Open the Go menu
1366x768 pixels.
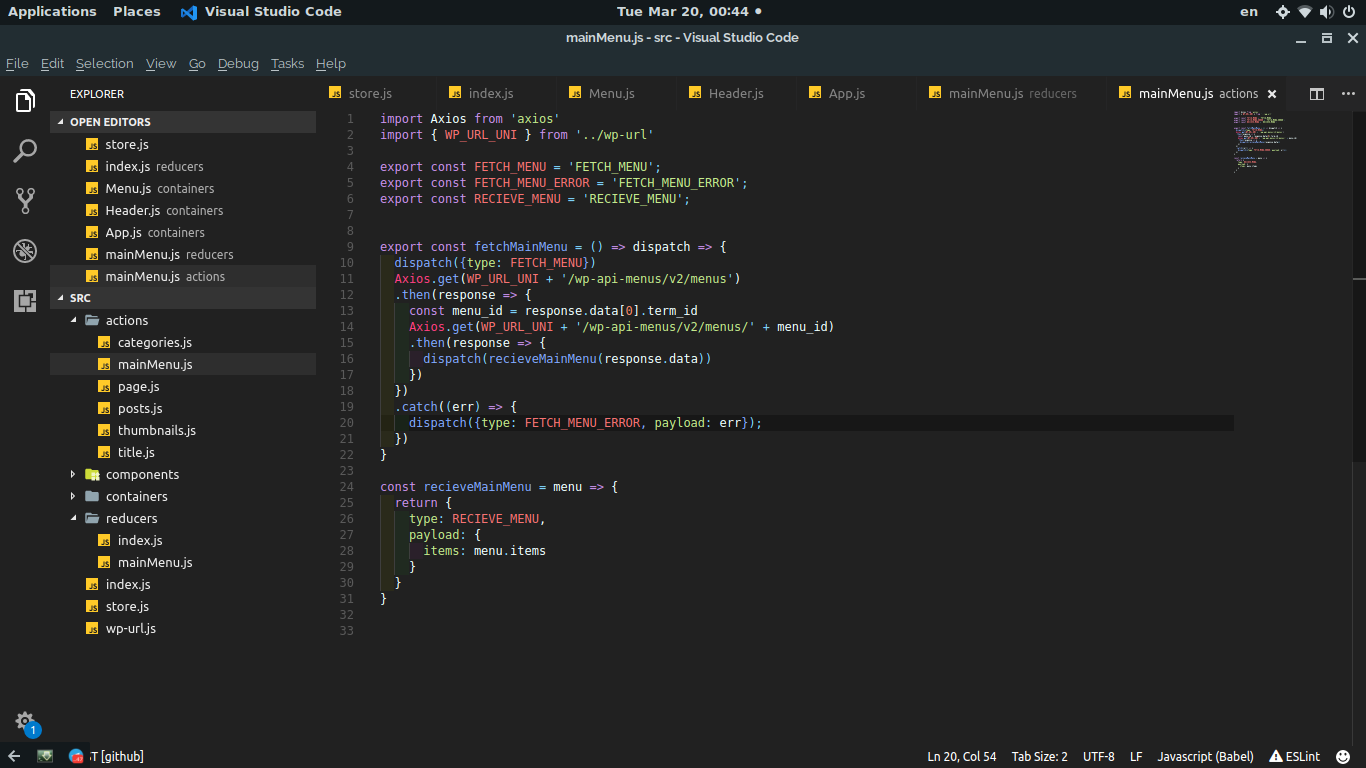[197, 63]
